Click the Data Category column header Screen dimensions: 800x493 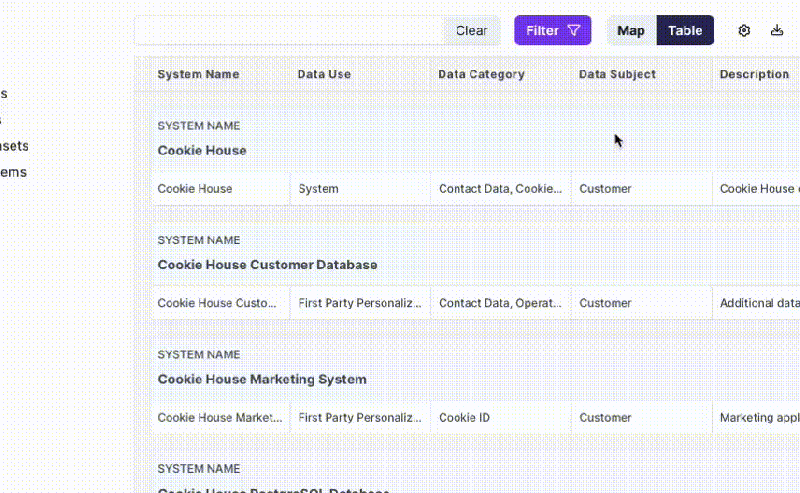[481, 74]
